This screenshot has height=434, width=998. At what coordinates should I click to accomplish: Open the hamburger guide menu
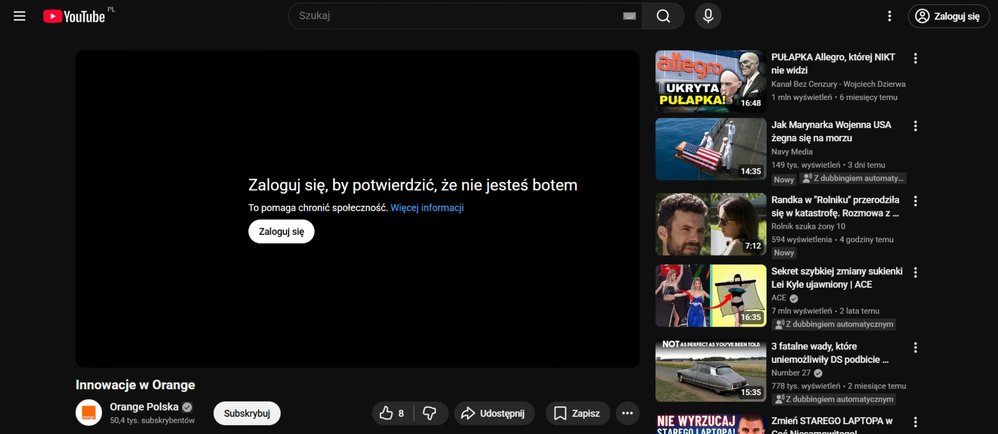pos(20,16)
